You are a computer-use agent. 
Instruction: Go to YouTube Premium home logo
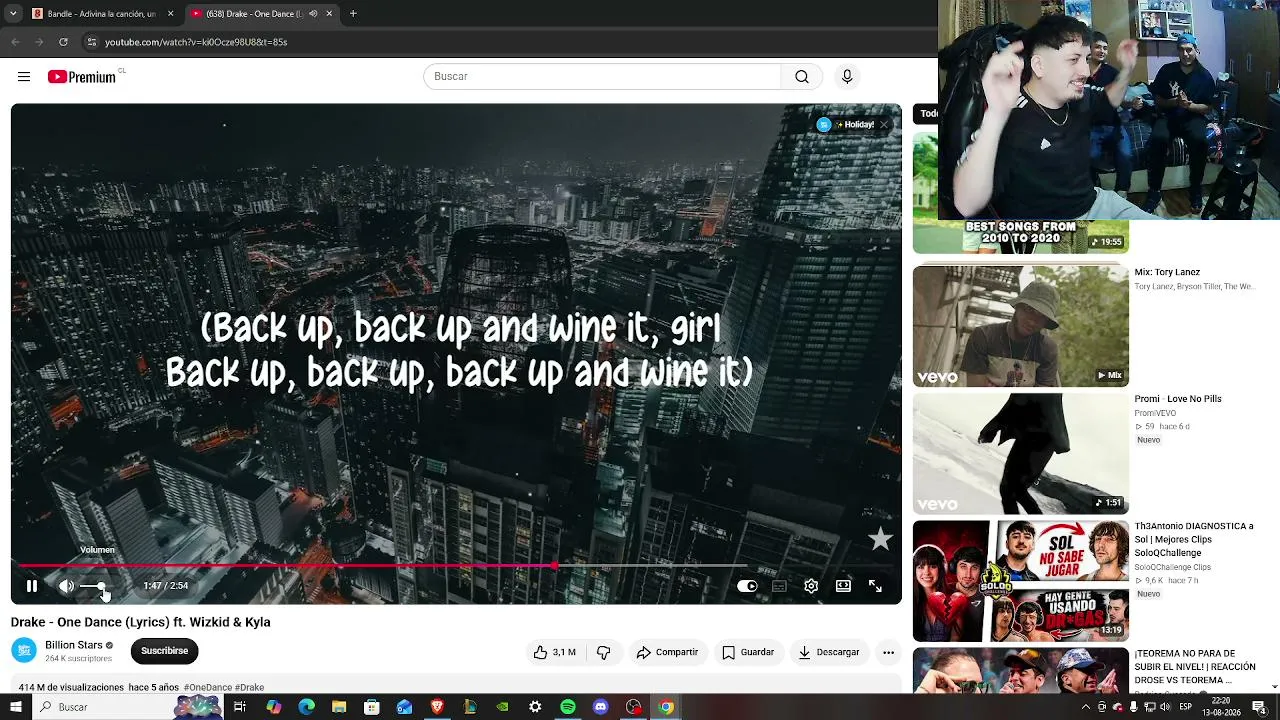[x=82, y=77]
